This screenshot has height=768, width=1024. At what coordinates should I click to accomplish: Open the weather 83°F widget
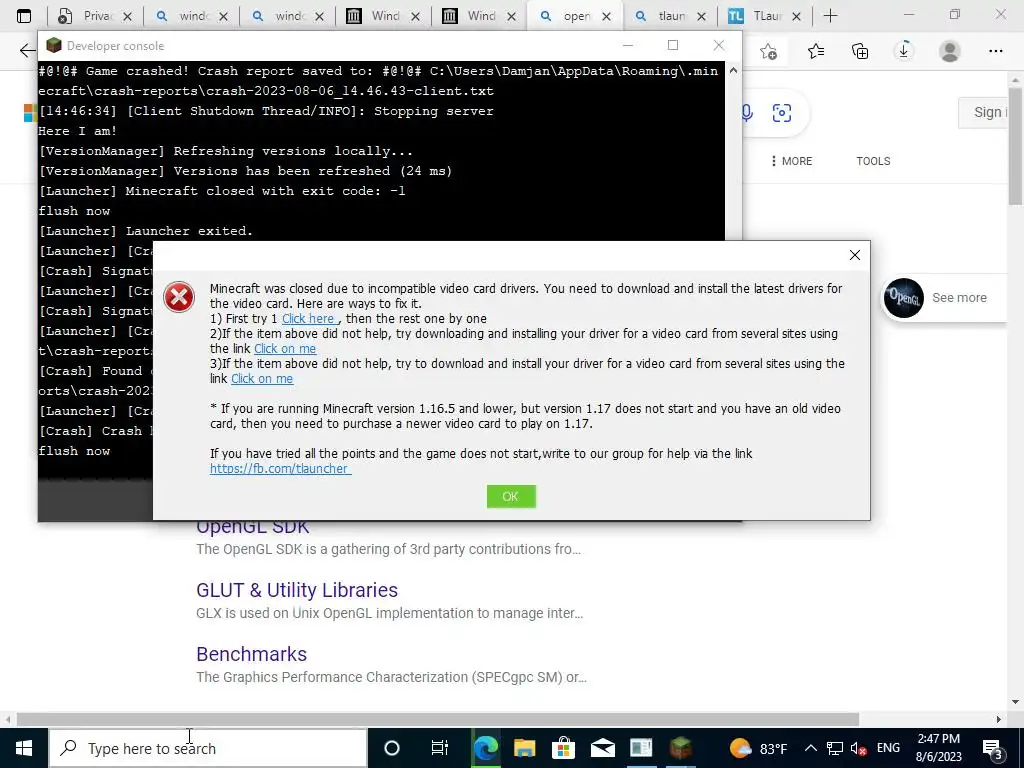(x=758, y=748)
